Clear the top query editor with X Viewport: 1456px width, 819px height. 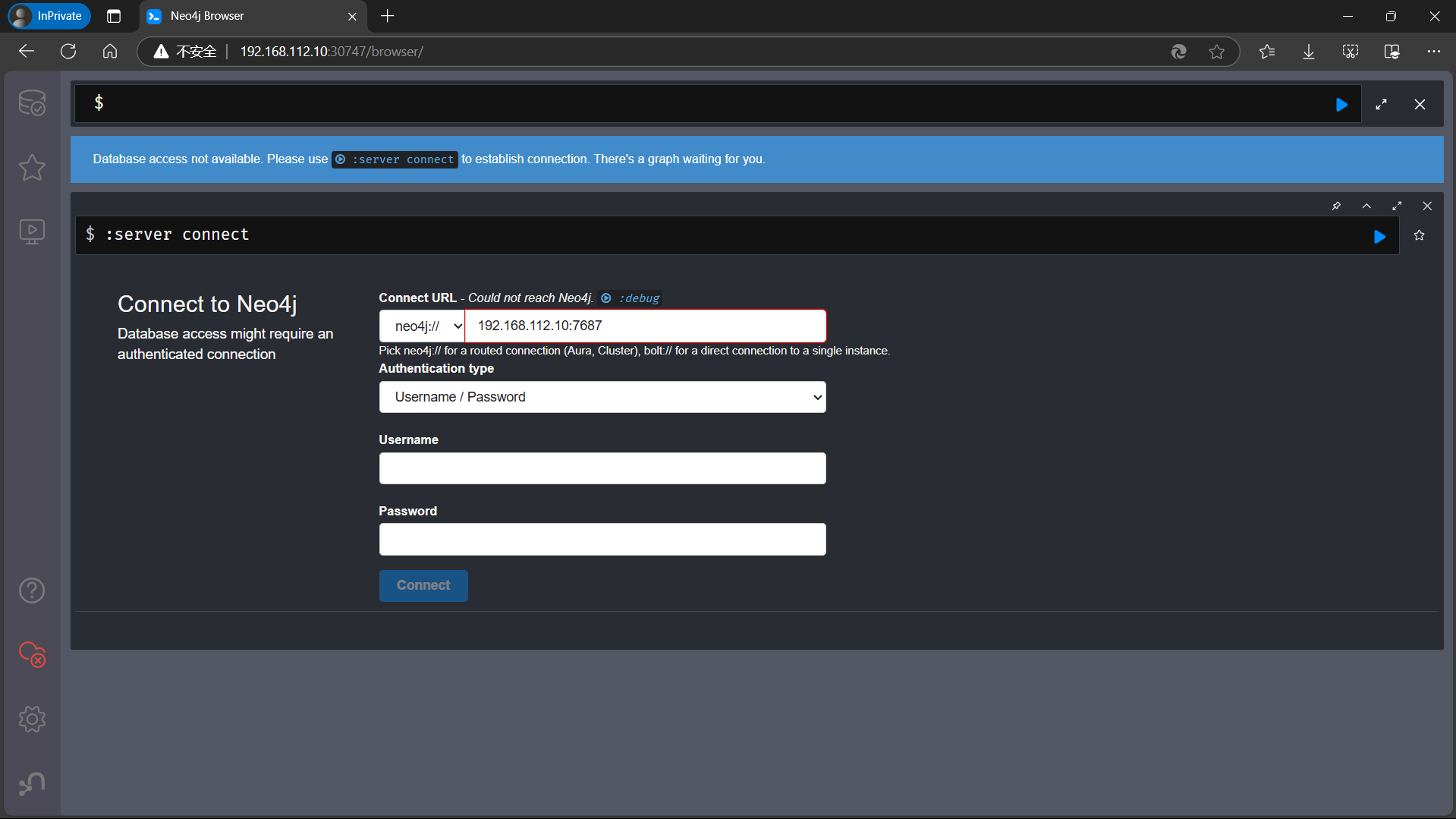[x=1420, y=105]
